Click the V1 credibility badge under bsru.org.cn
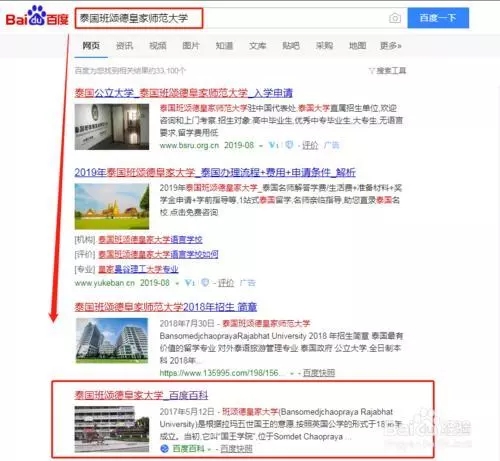 [273, 145]
